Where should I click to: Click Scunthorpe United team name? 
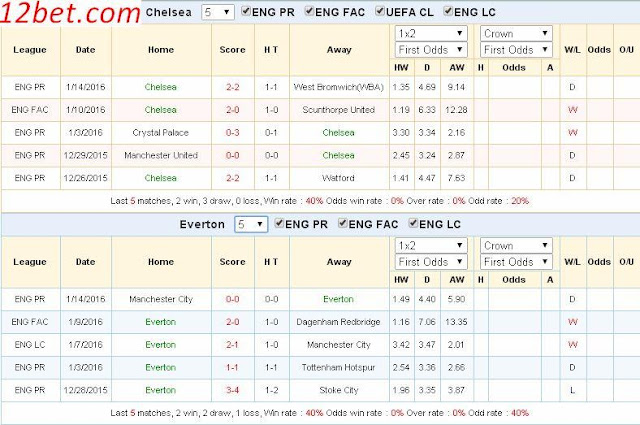pos(339,110)
